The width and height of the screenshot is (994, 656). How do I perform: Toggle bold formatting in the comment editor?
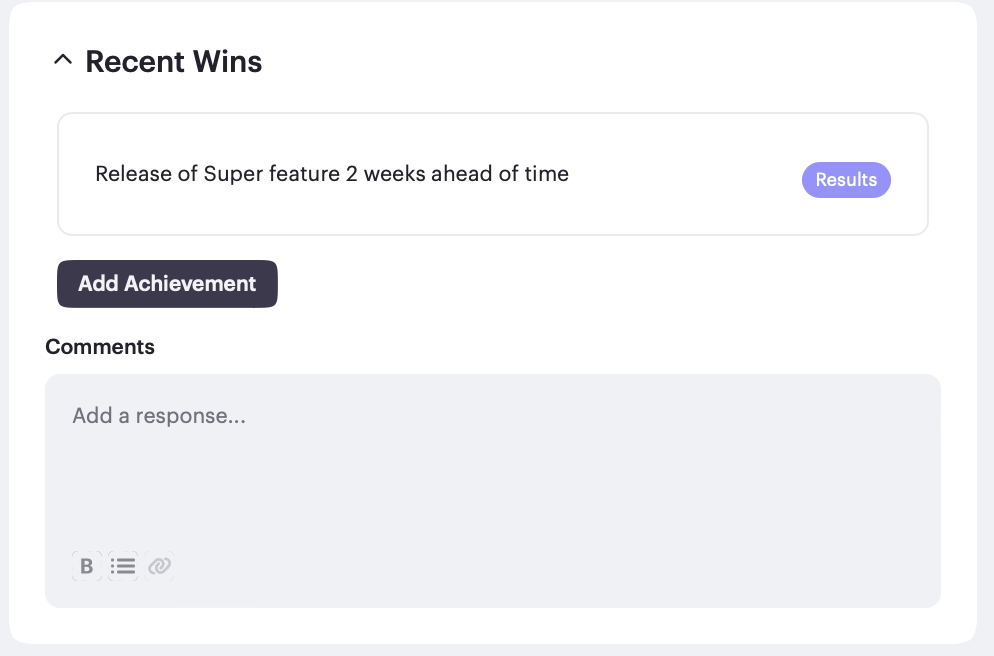(87, 566)
